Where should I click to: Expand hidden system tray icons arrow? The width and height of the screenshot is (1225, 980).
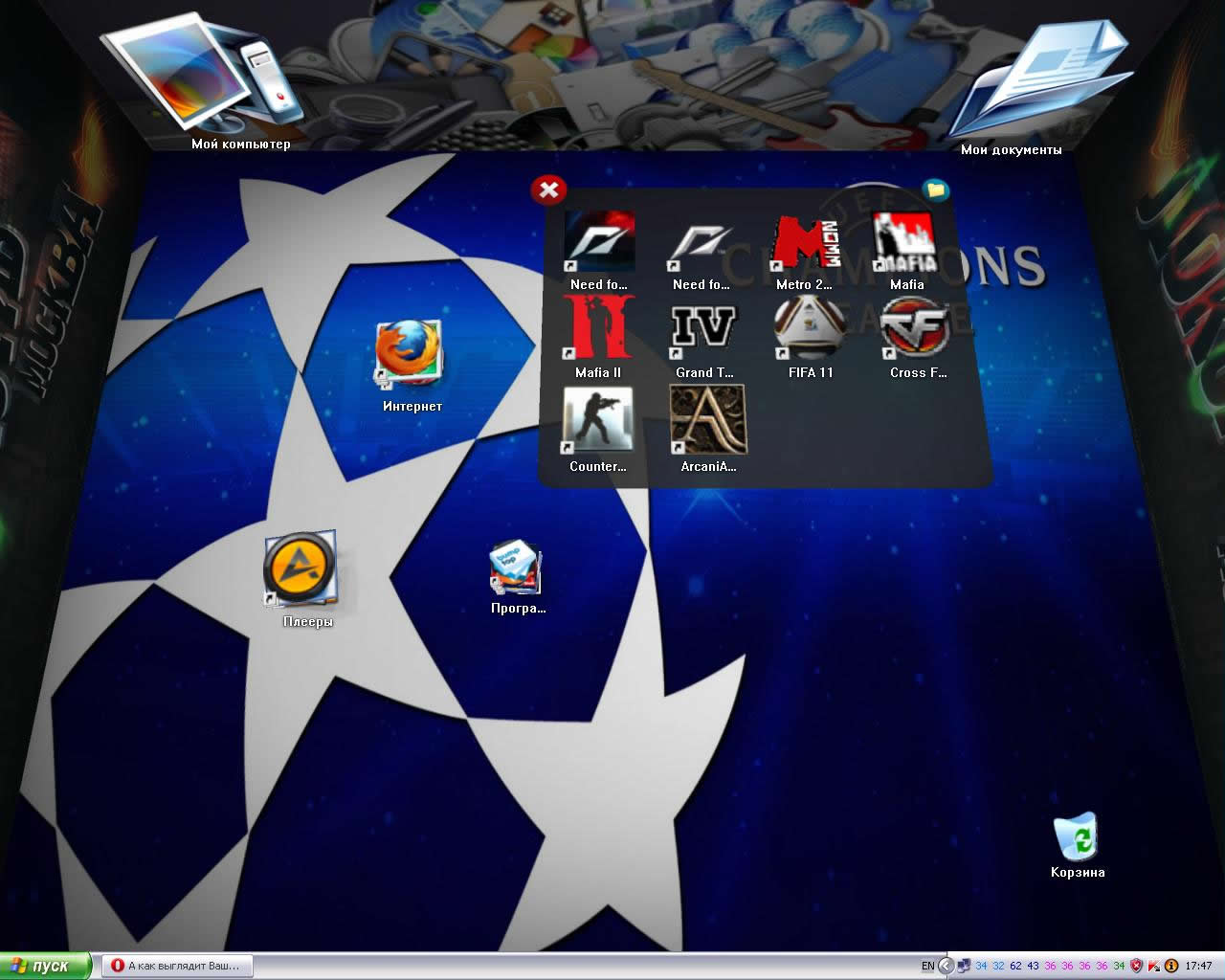pyautogui.click(x=946, y=966)
